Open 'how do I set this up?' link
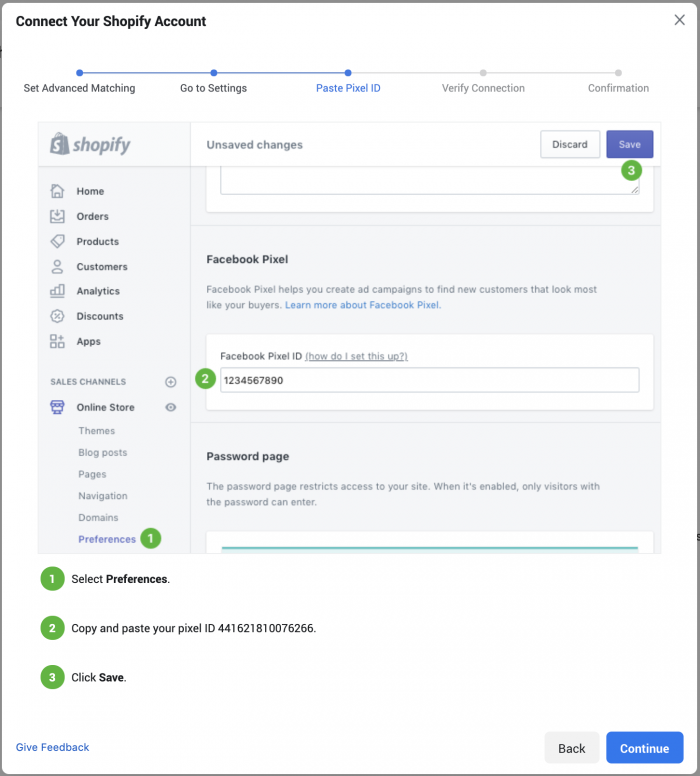This screenshot has height=776, width=700. pos(356,356)
